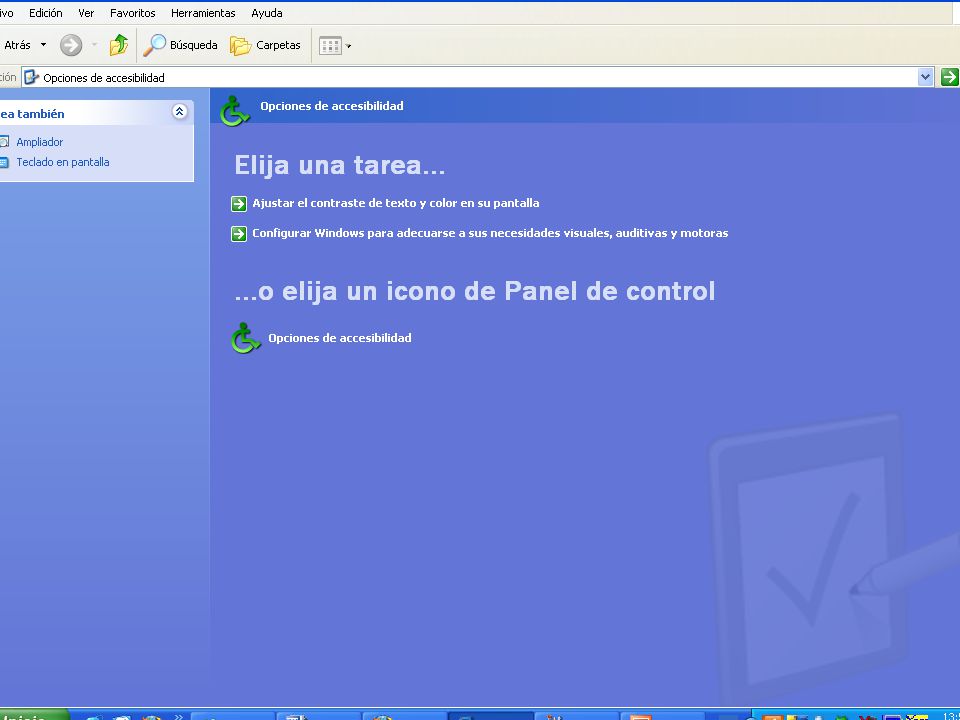The image size is (960, 720).
Task: Expand the Atrás history dropdown arrow
Action: click(x=43, y=45)
